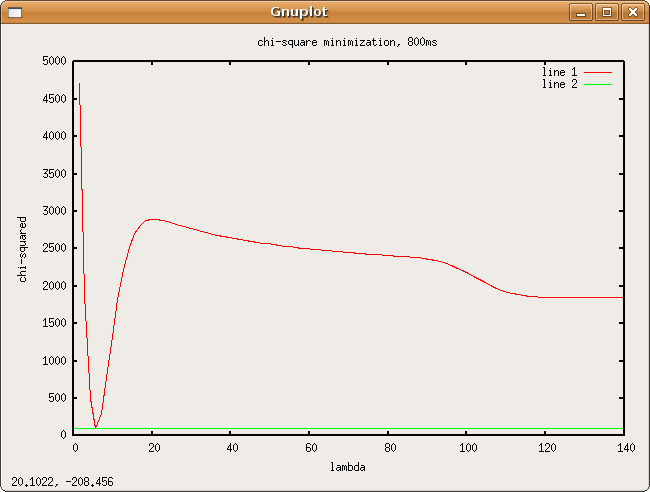Click the 140 tick label on x-axis

[623, 447]
